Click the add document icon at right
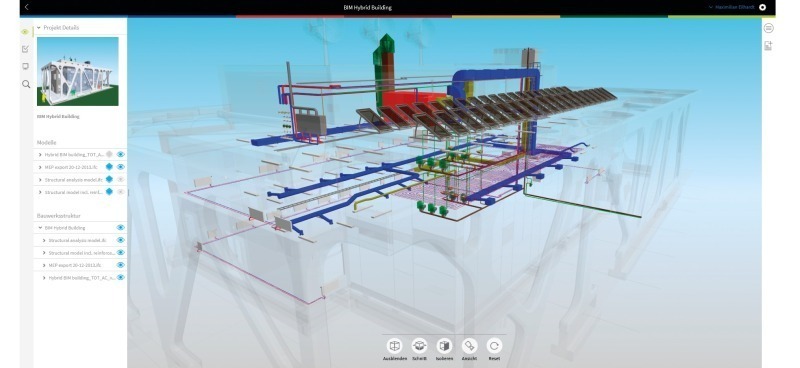This screenshot has height=368, width=800. pos(768,46)
